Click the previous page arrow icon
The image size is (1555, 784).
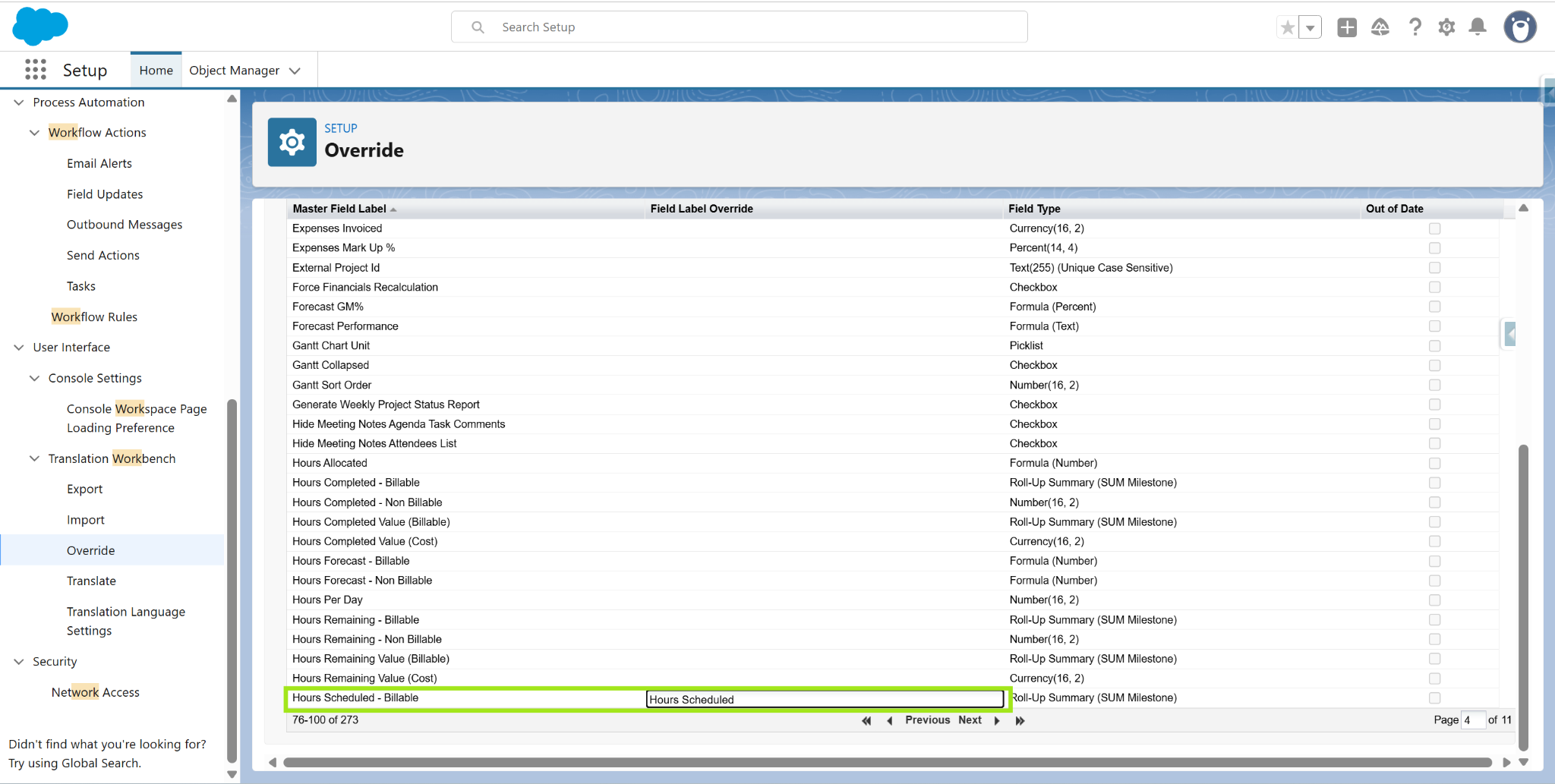(889, 720)
